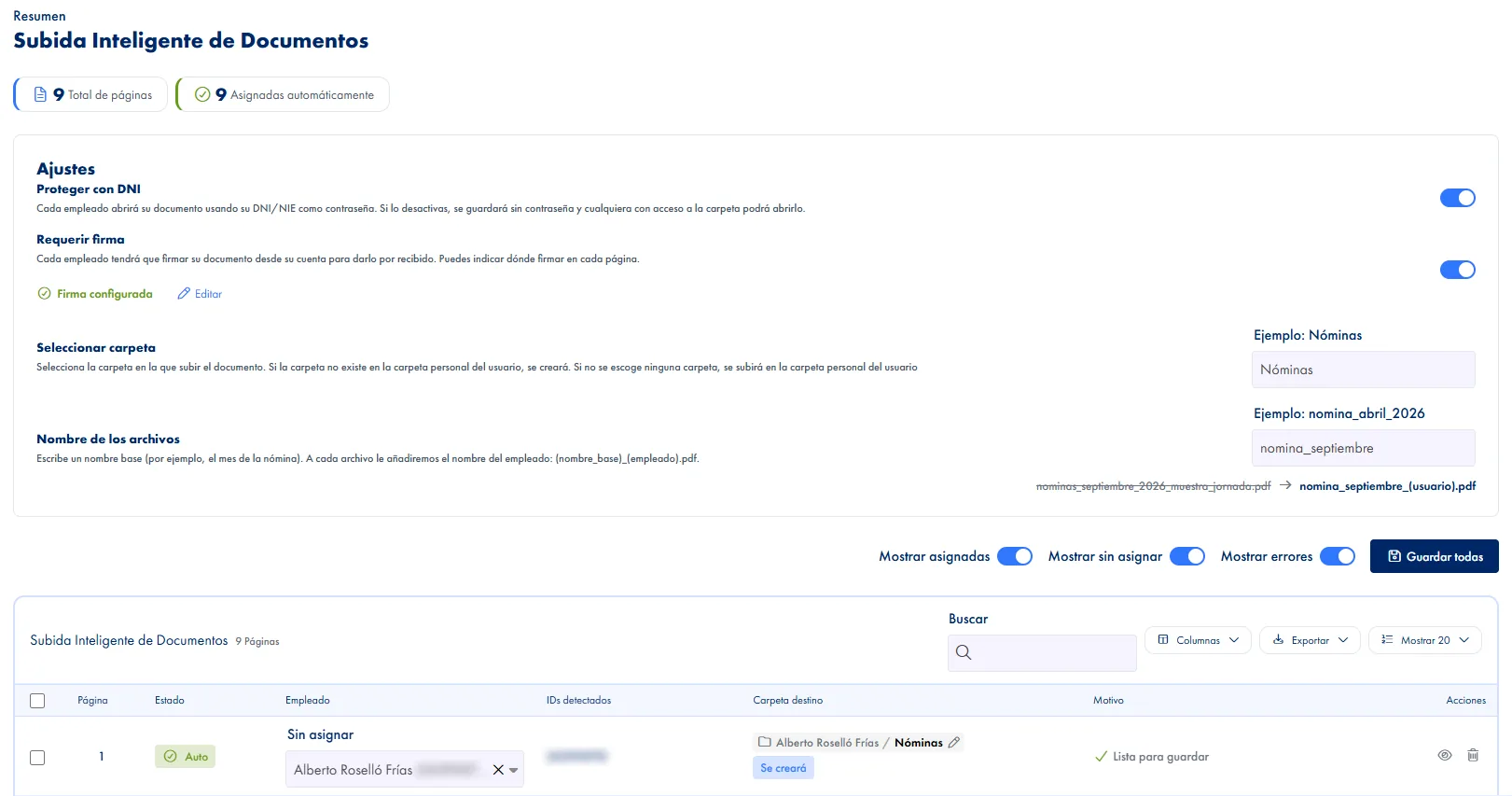Clear the selected employee Alberto Roselló Frías
The width and height of the screenshot is (1512, 796).
[498, 770]
